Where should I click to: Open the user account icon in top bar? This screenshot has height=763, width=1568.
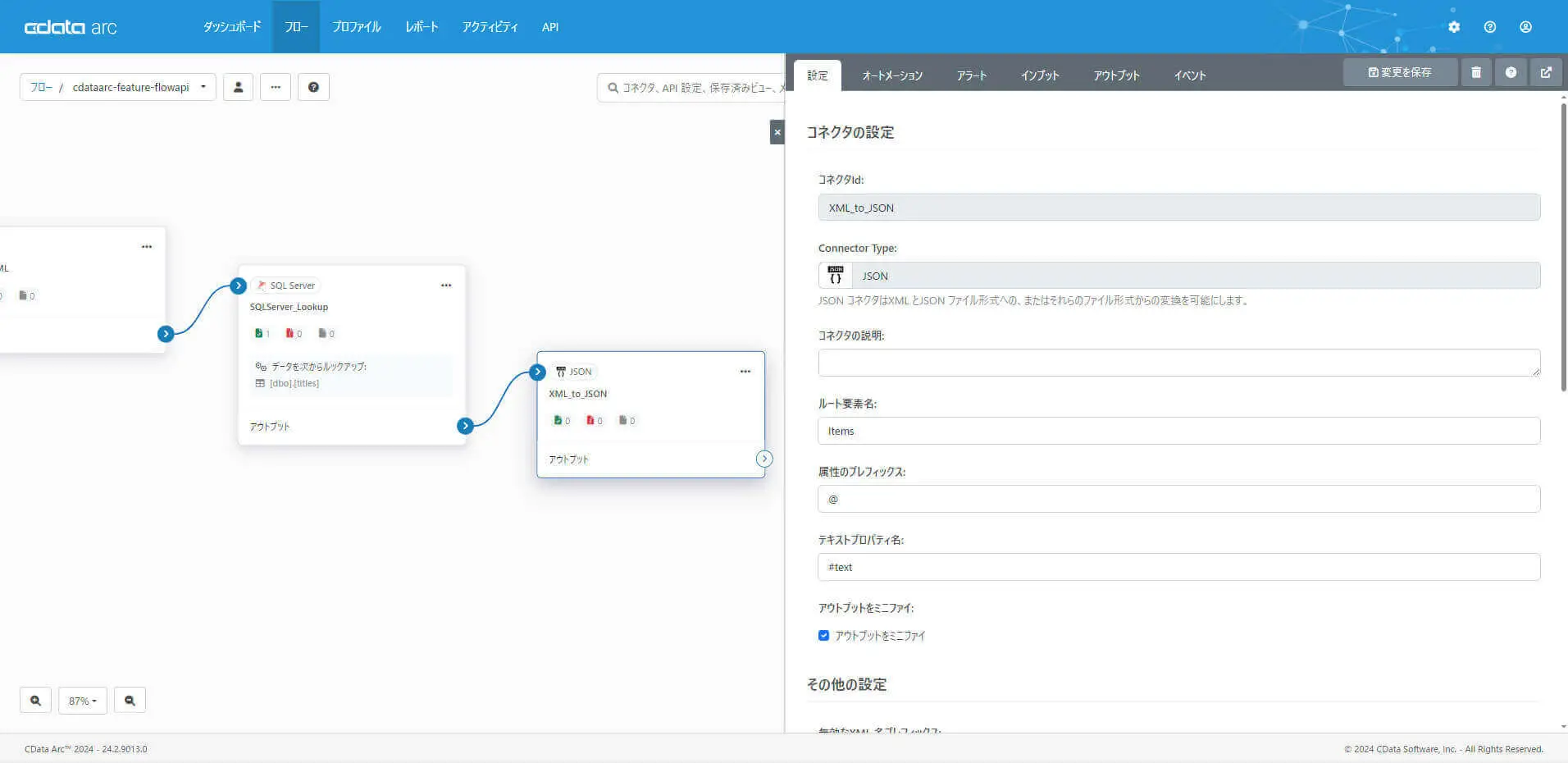pyautogui.click(x=1525, y=27)
